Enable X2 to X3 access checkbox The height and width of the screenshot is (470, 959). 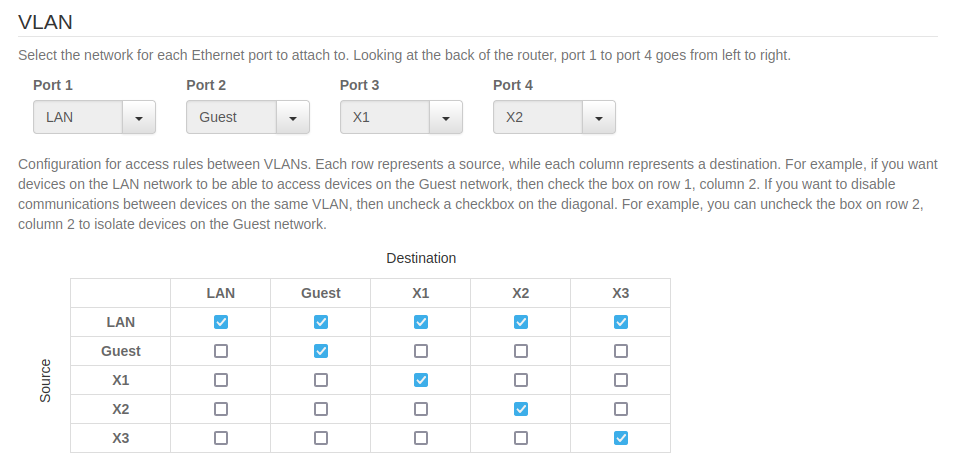pos(621,409)
